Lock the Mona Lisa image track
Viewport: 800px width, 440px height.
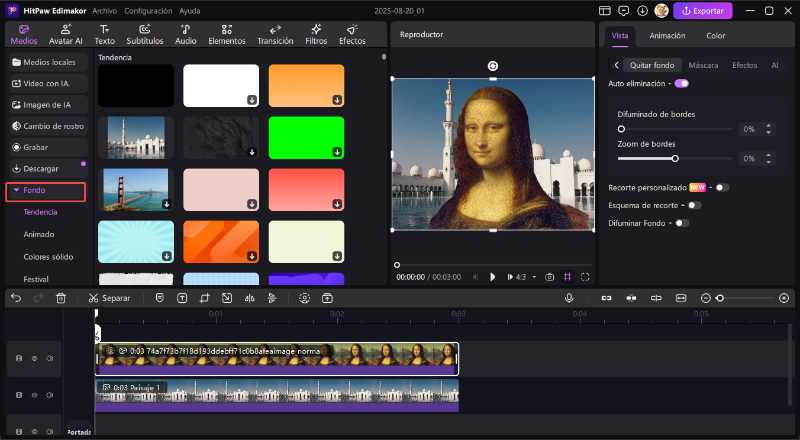19,358
